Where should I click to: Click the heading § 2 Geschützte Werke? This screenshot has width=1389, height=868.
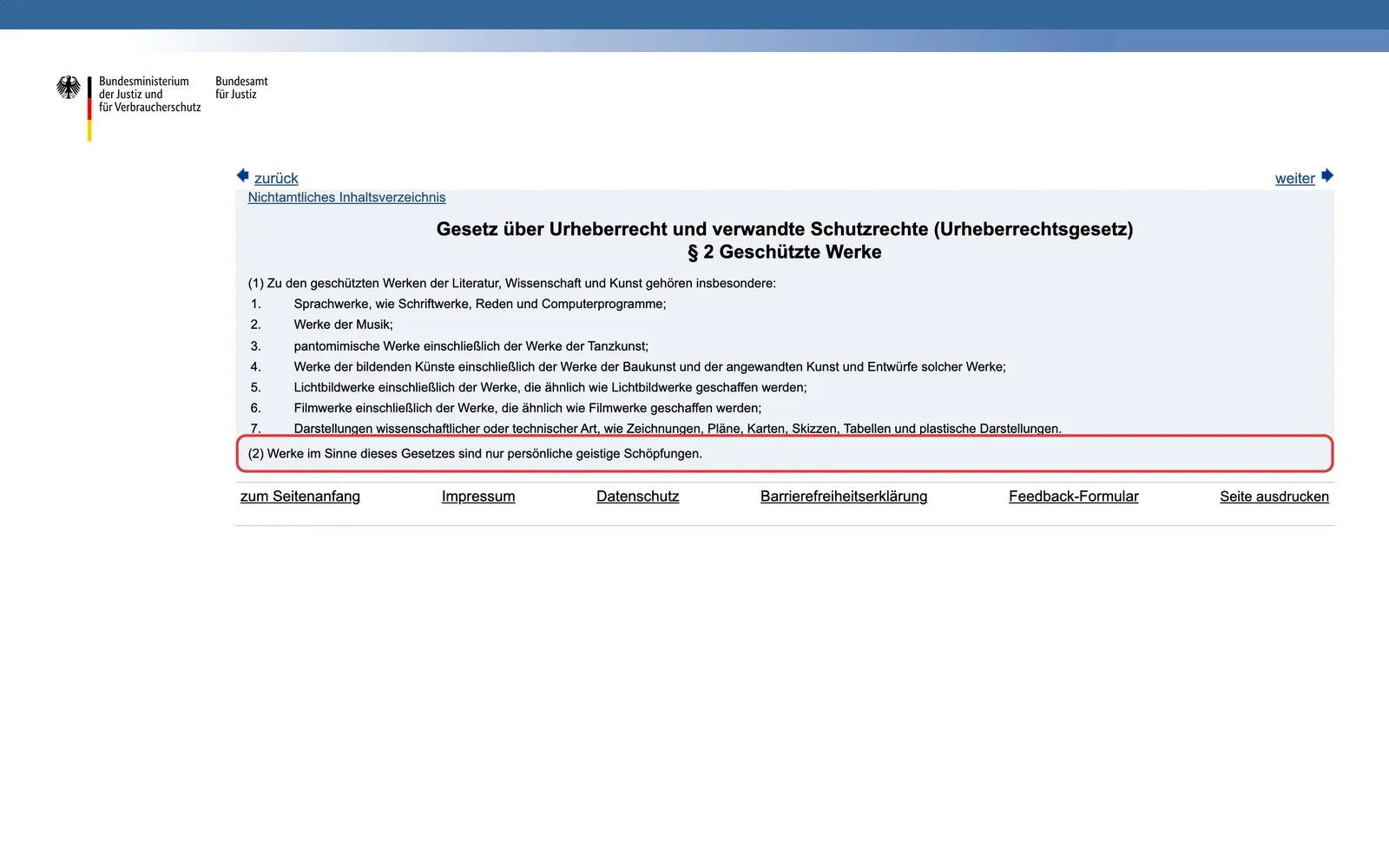point(785,252)
